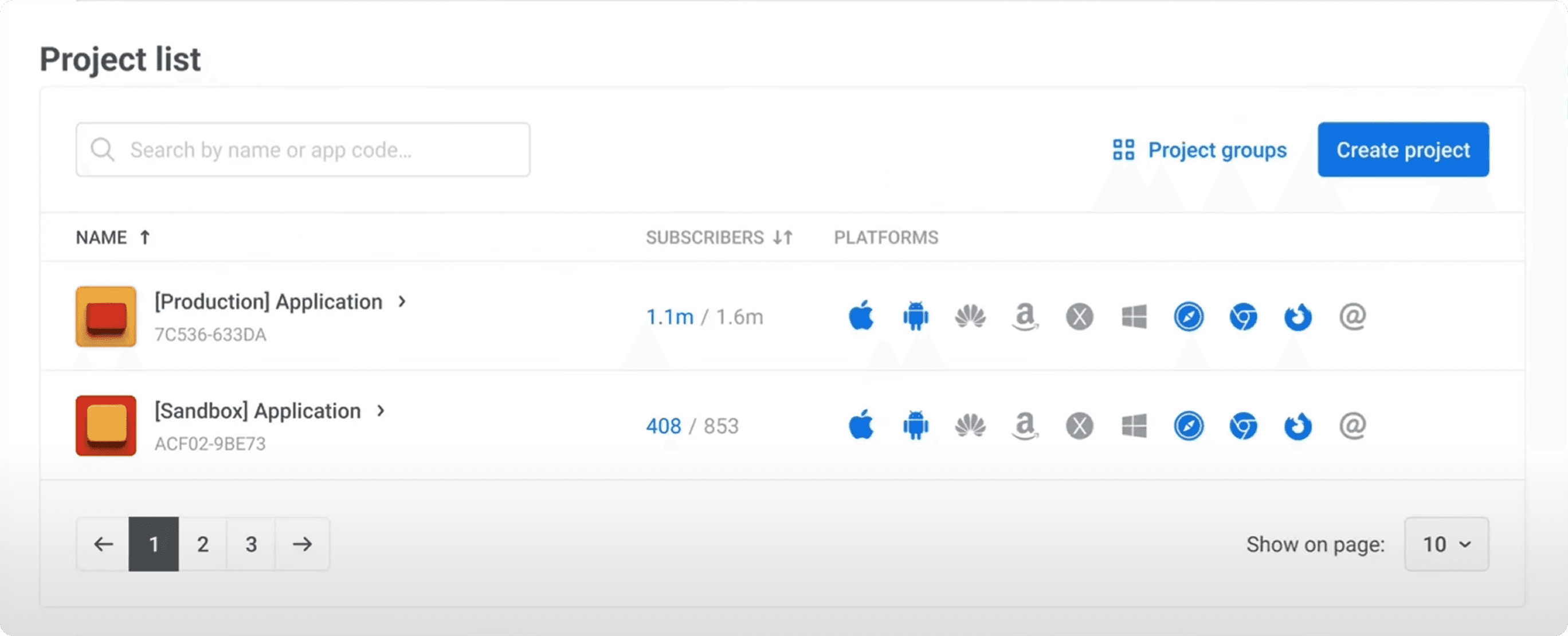Click Huawei platform icon in Production row
The height and width of the screenshot is (636, 1568).
pyautogui.click(x=970, y=316)
